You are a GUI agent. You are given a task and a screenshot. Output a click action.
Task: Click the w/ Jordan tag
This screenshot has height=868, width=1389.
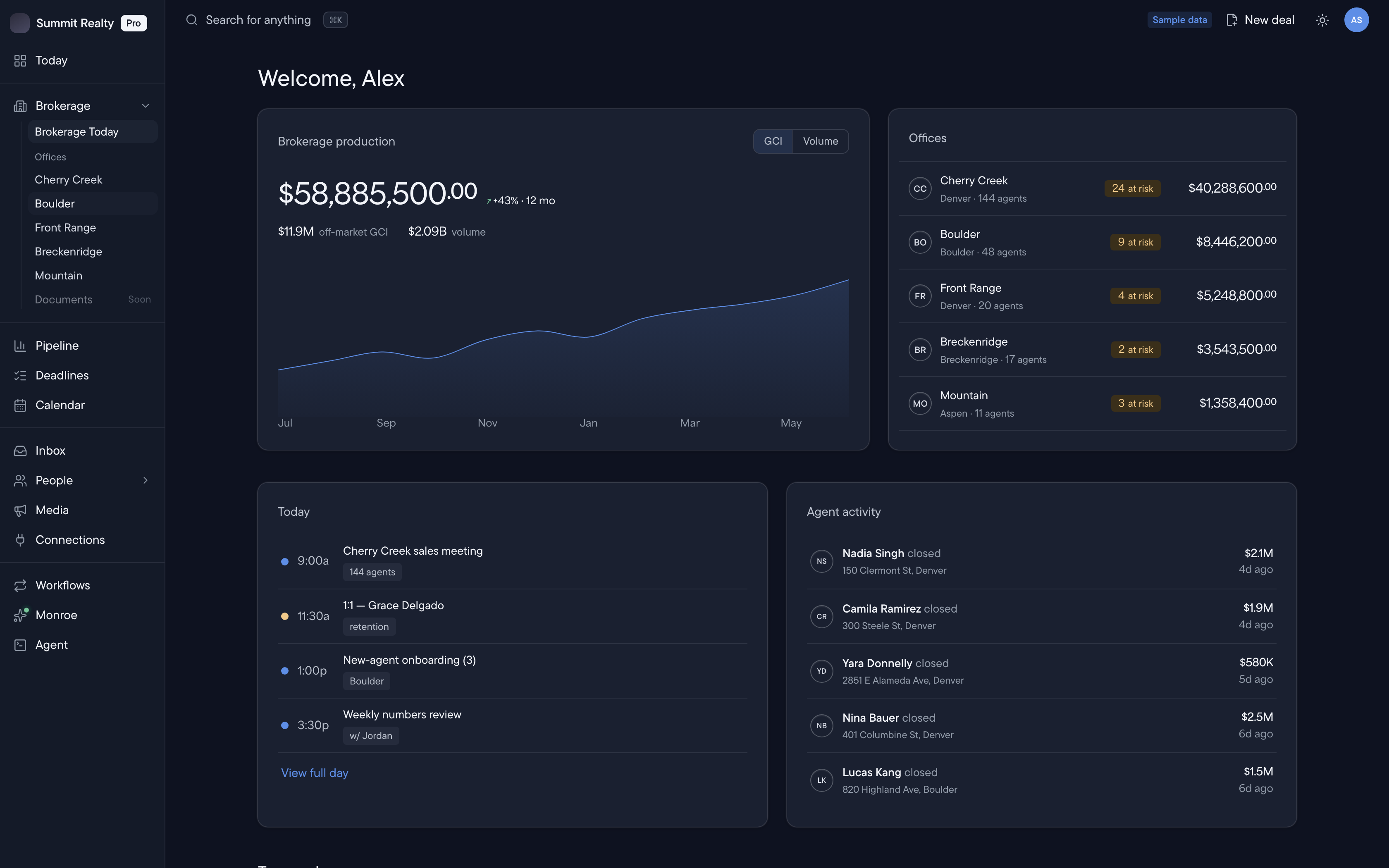[x=371, y=736]
